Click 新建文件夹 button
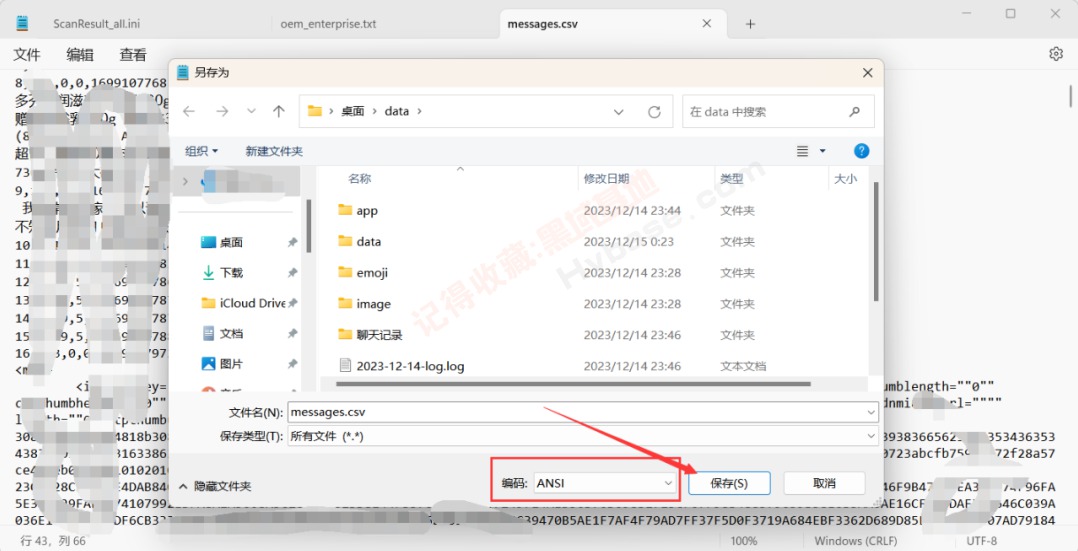Screen dimensions: 1078x551 pos(274,151)
